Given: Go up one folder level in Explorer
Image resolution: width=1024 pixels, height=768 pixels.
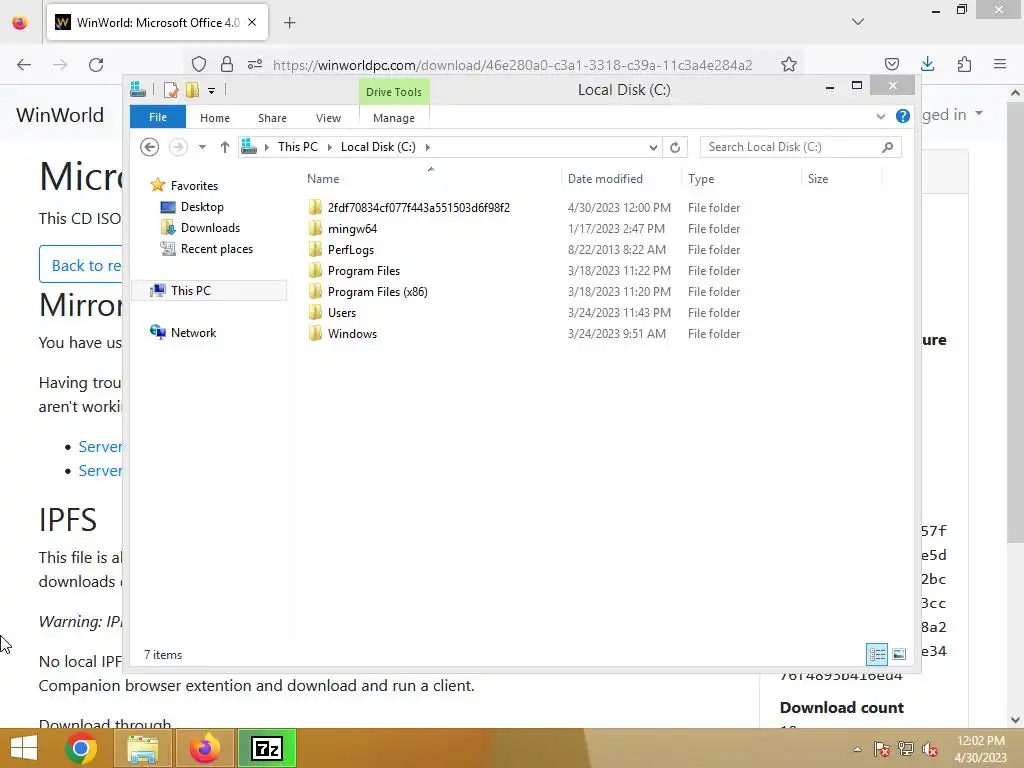Looking at the screenshot, I should (225, 147).
